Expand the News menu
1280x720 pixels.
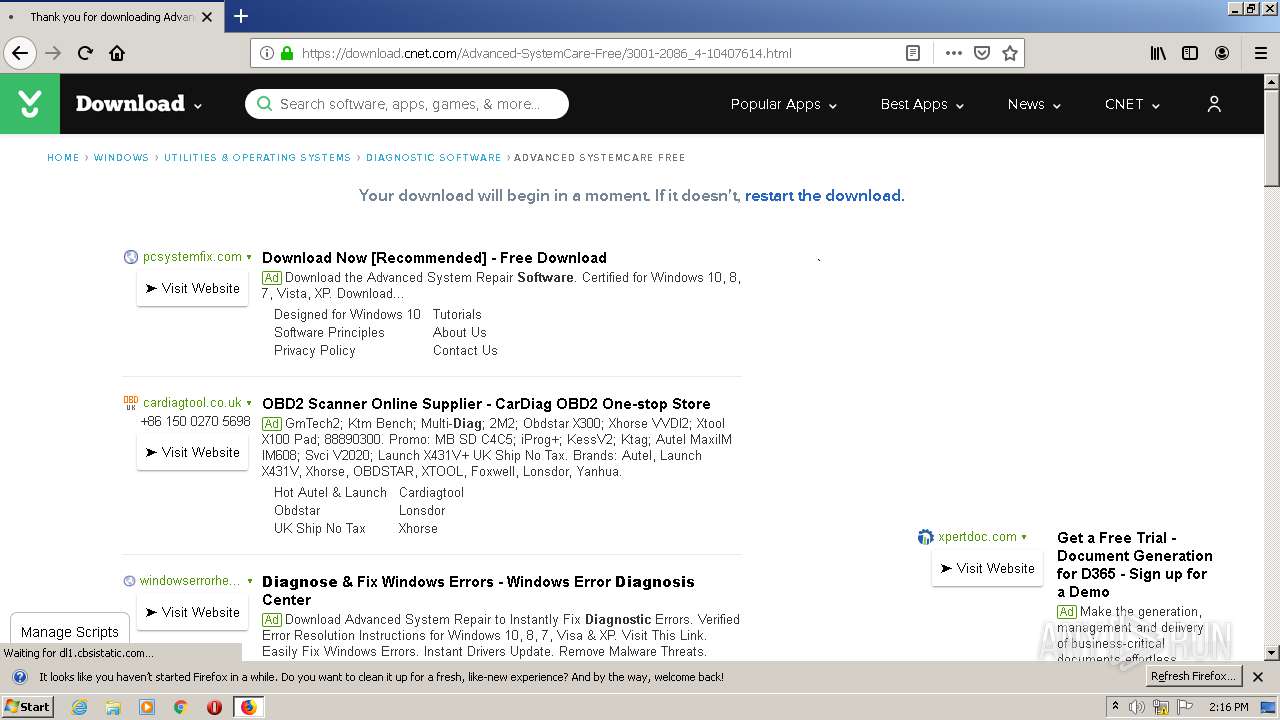coord(1034,104)
